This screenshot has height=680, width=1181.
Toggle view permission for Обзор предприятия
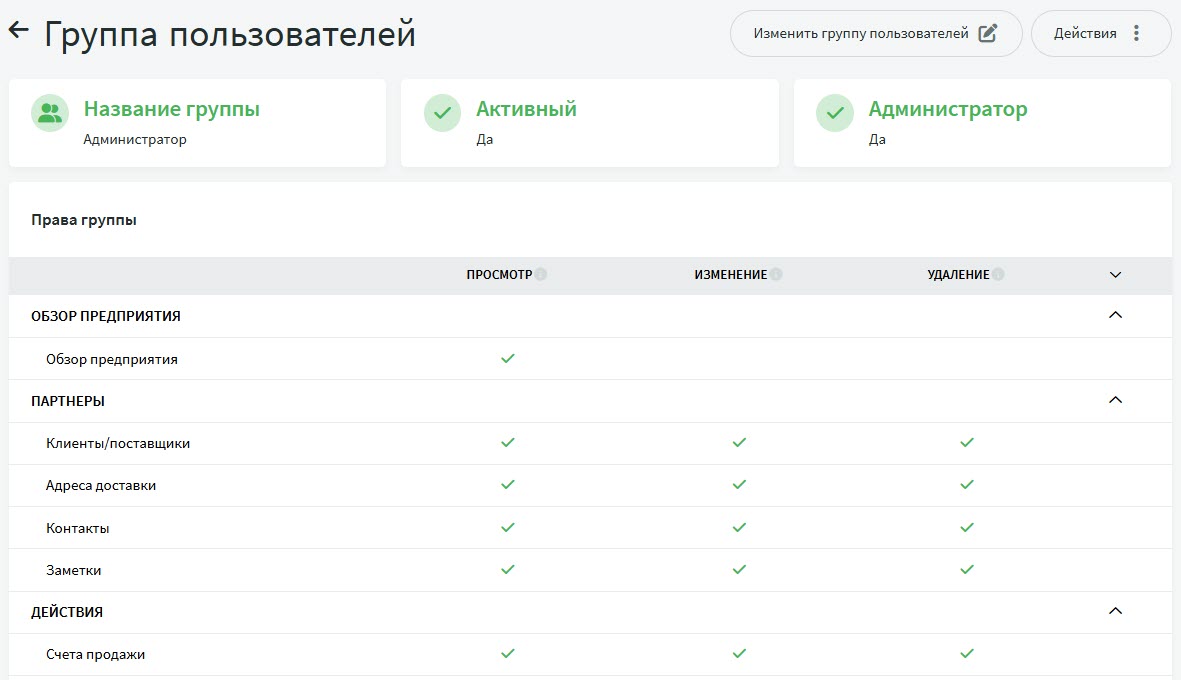[508, 358]
